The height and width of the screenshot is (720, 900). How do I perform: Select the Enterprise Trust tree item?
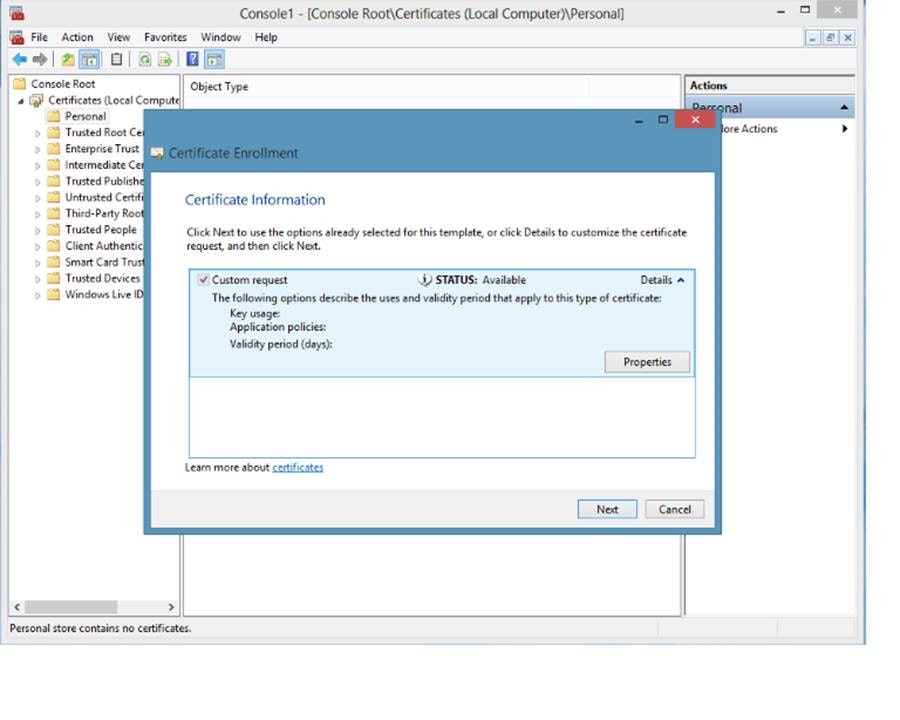point(102,149)
